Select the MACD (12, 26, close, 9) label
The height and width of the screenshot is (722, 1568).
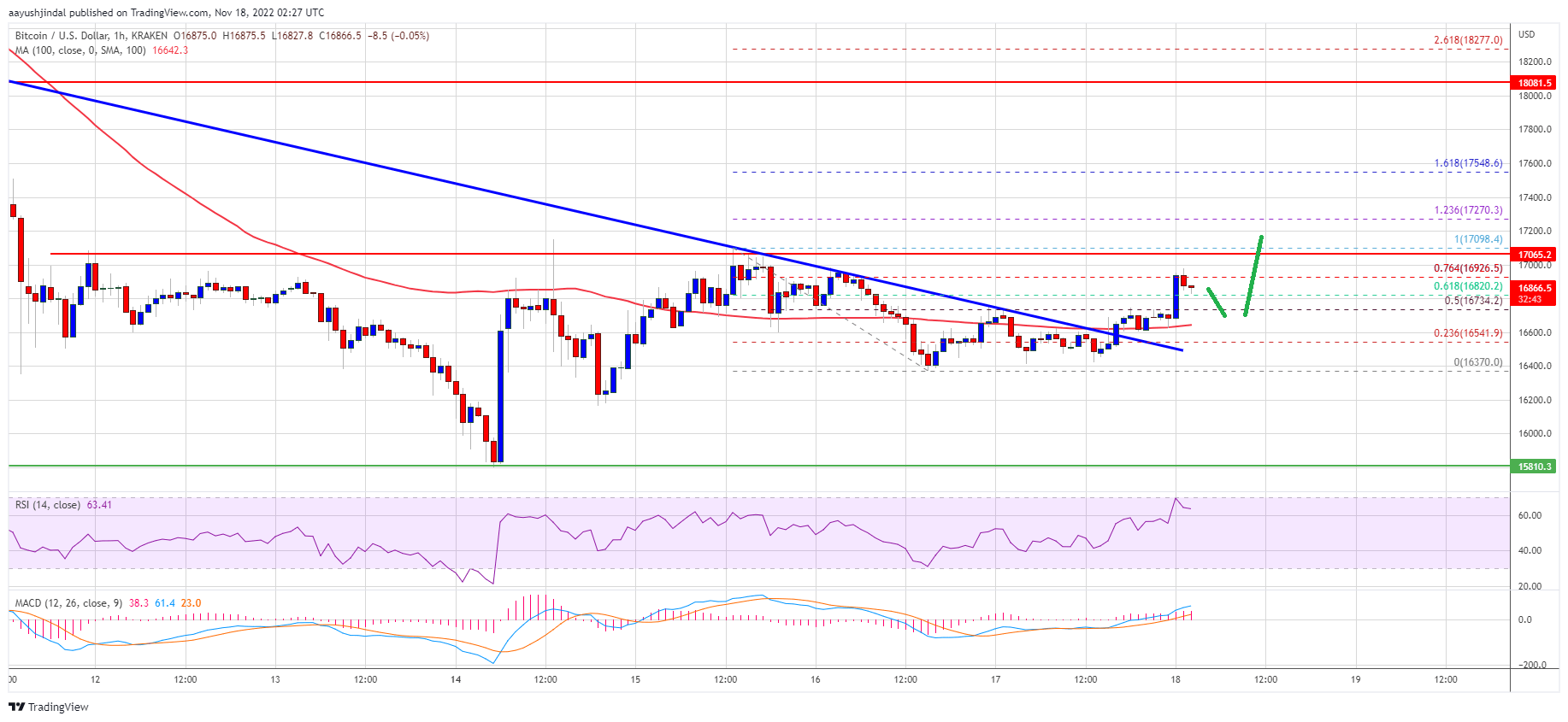(x=68, y=603)
